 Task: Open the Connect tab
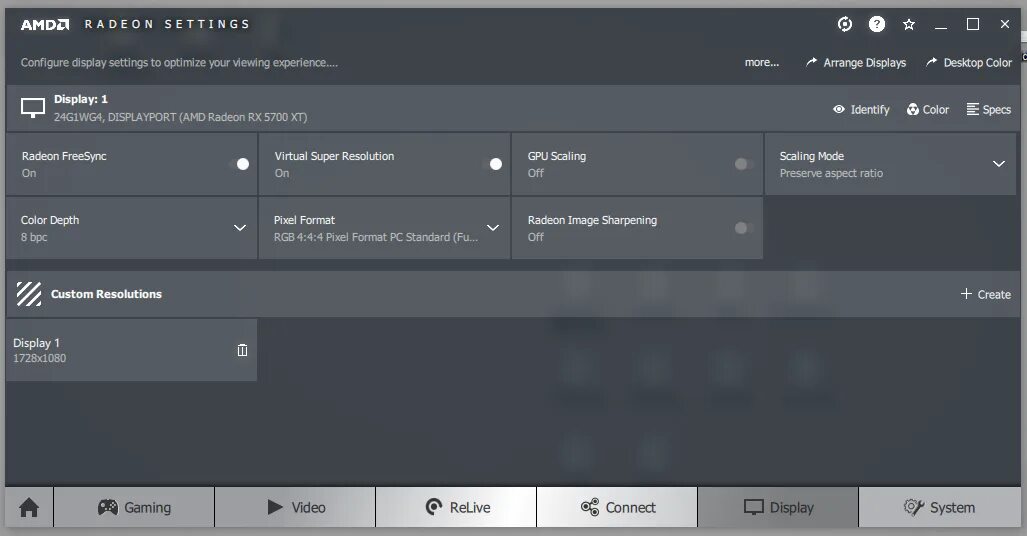[x=618, y=507]
